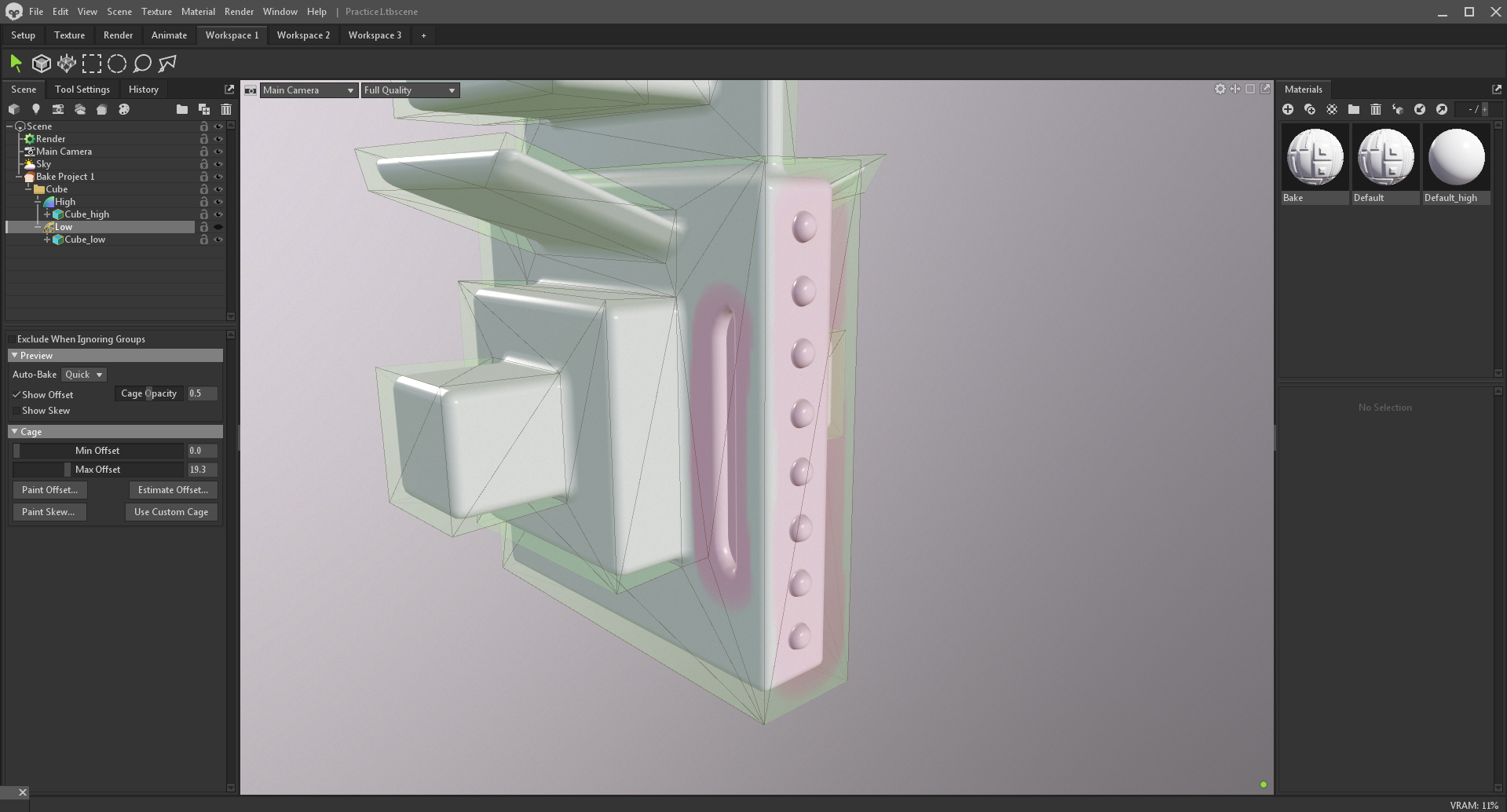
Task: Open the material presets checkered sphere
Action: pyautogui.click(x=1332, y=109)
